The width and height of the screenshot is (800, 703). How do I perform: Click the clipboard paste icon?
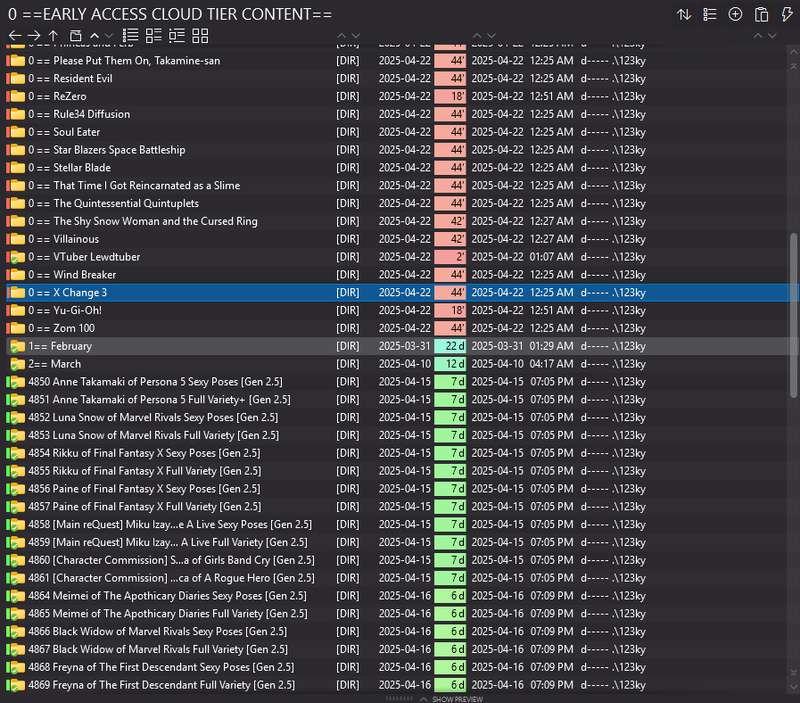coord(761,14)
